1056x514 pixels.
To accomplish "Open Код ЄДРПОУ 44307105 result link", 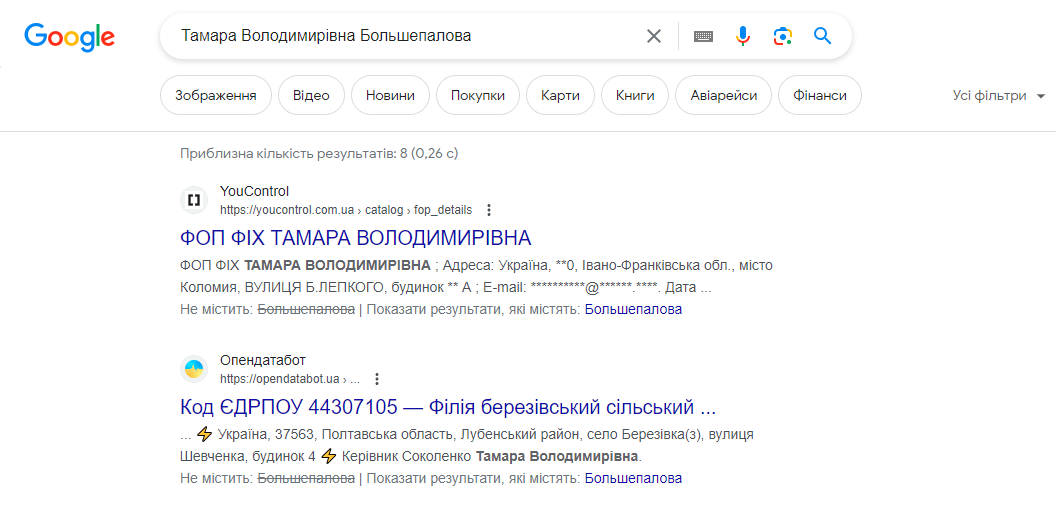I will [x=448, y=407].
